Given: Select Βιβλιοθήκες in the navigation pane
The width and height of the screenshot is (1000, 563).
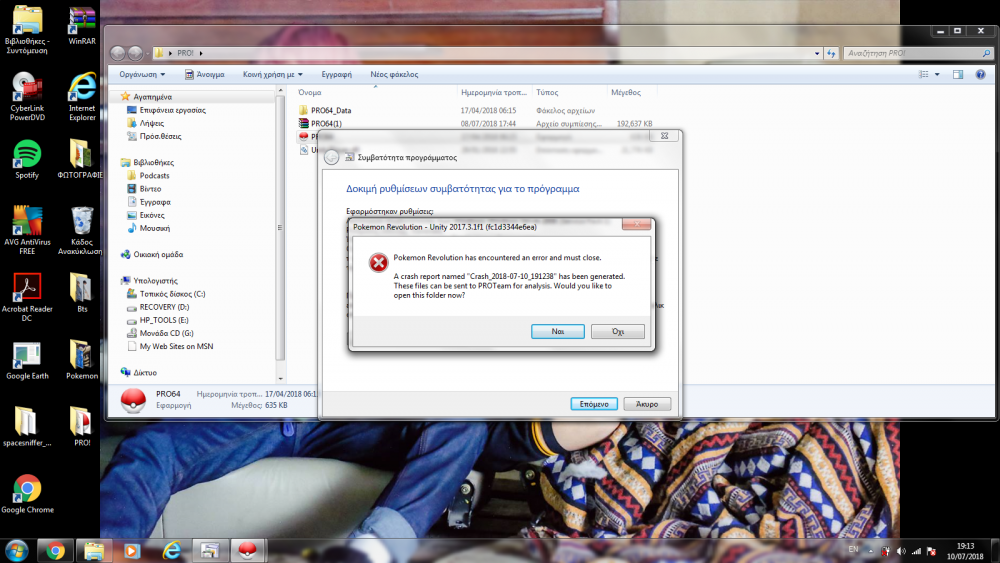Looking at the screenshot, I should click(153, 163).
